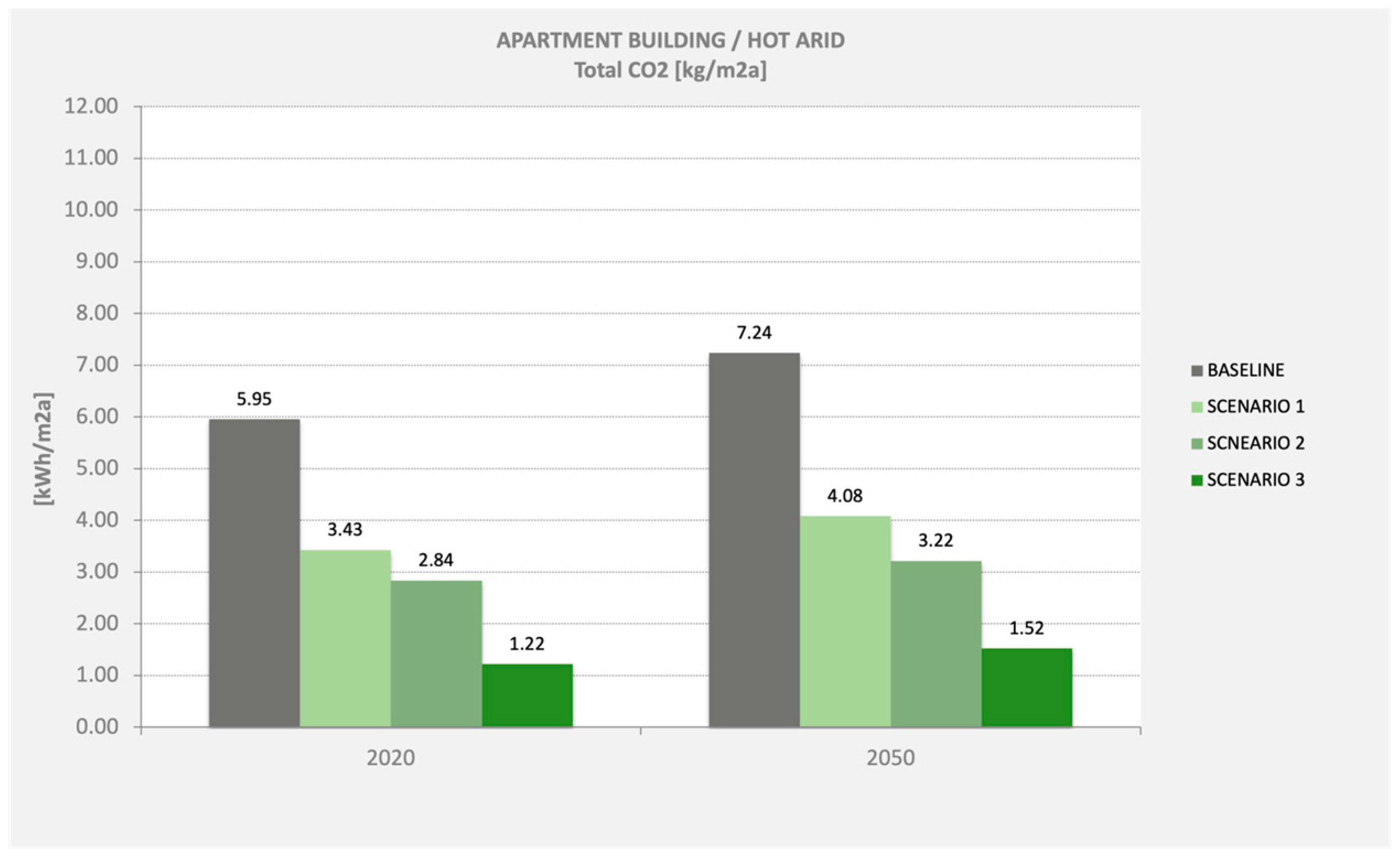Select the 2050 Scenario 3 bar labeled 1.52

pyautogui.click(x=1026, y=688)
